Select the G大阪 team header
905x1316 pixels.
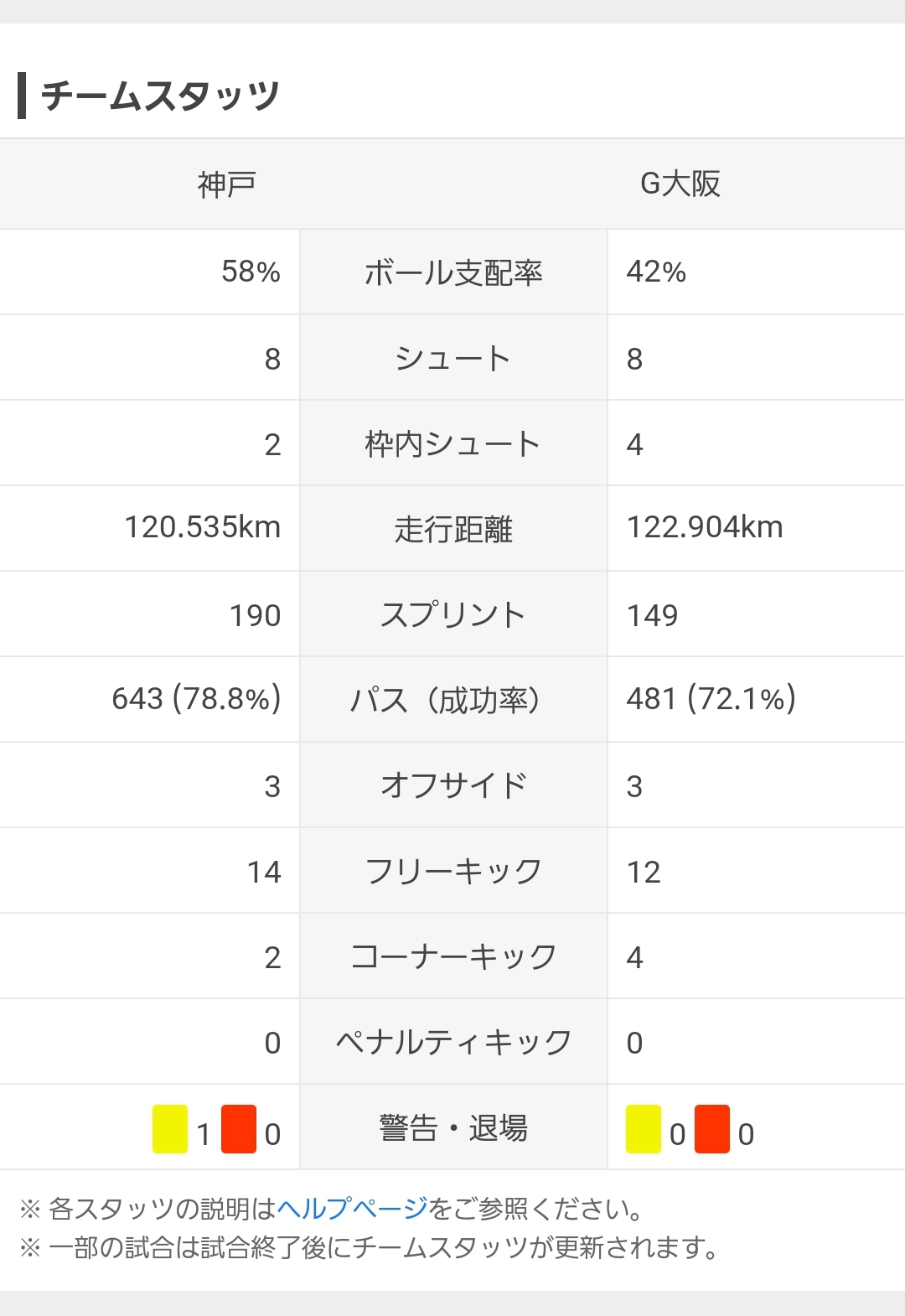coord(680,184)
